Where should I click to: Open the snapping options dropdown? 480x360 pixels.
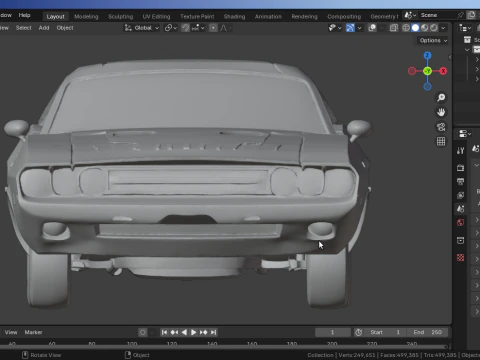click(198, 28)
